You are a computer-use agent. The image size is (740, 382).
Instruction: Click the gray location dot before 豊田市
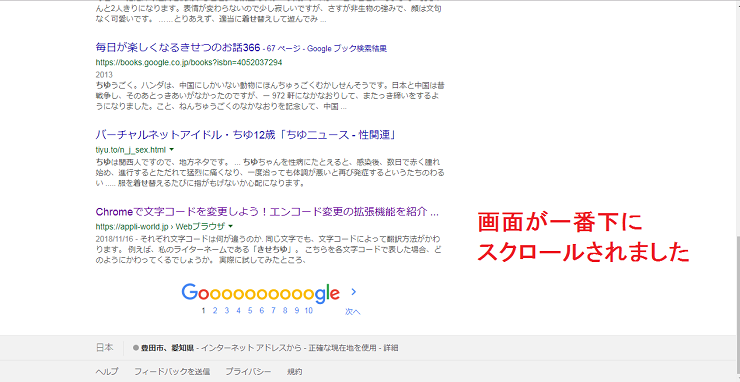(135, 348)
